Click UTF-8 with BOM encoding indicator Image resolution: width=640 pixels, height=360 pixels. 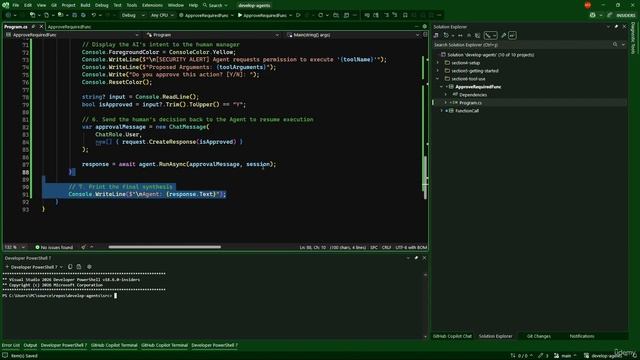coord(411,247)
